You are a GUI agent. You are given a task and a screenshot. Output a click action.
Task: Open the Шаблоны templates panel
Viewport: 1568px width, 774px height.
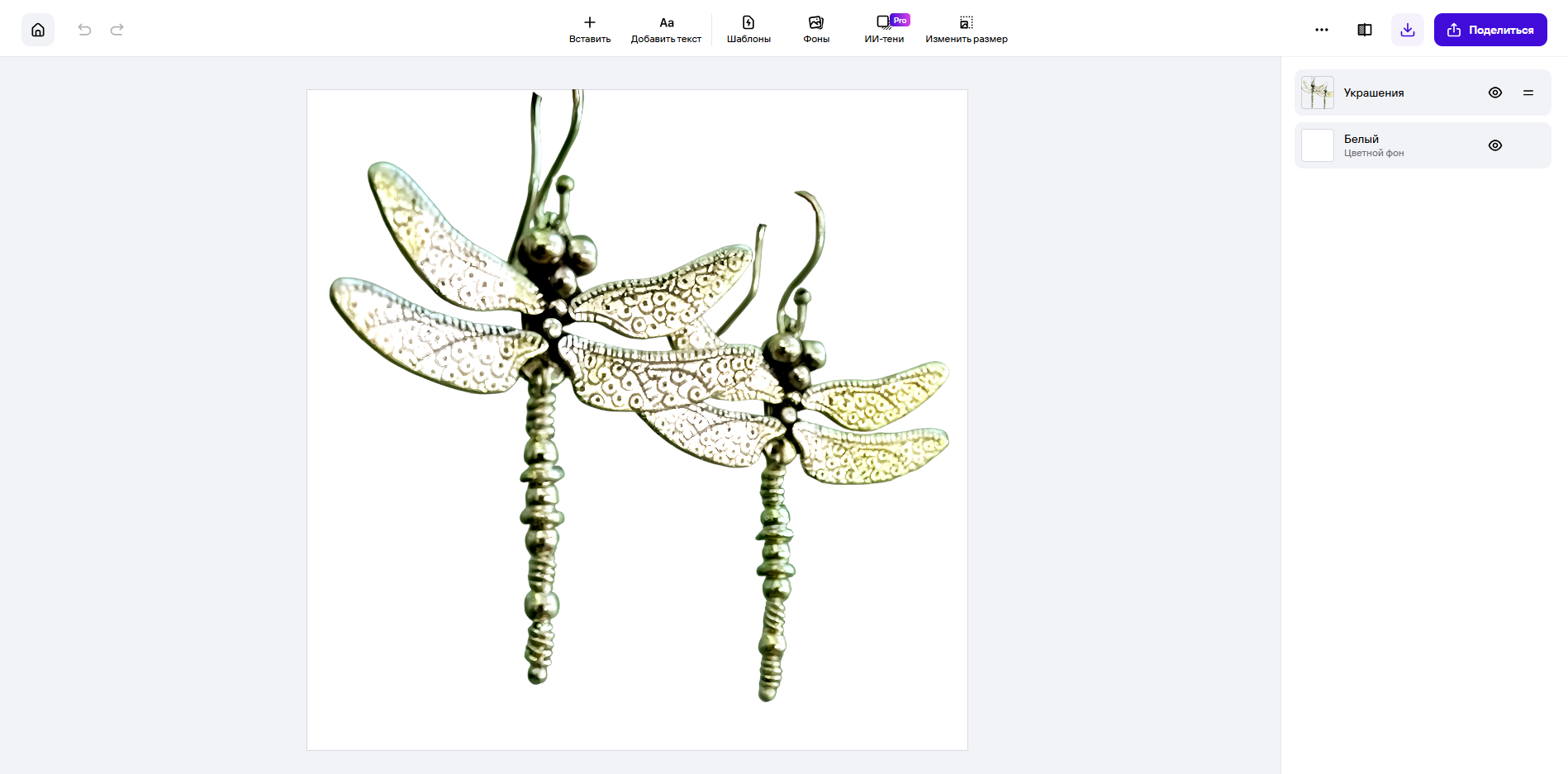point(748,30)
